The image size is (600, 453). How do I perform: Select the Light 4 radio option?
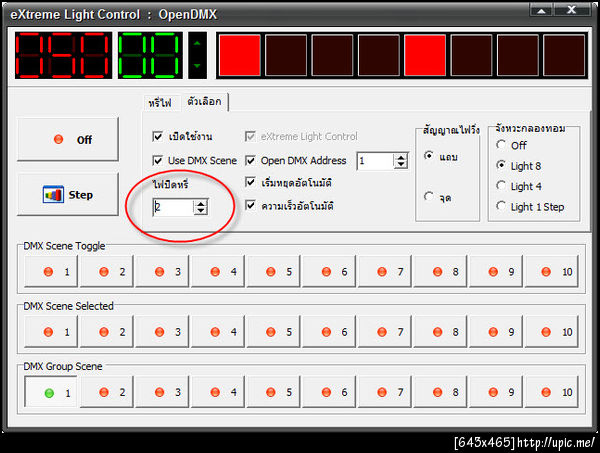tap(501, 186)
